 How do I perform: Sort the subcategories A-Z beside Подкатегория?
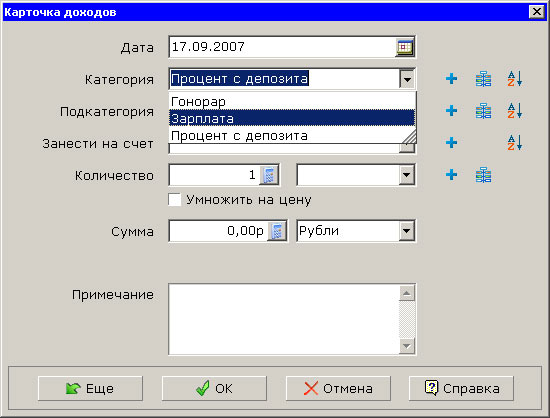pyautogui.click(x=515, y=110)
